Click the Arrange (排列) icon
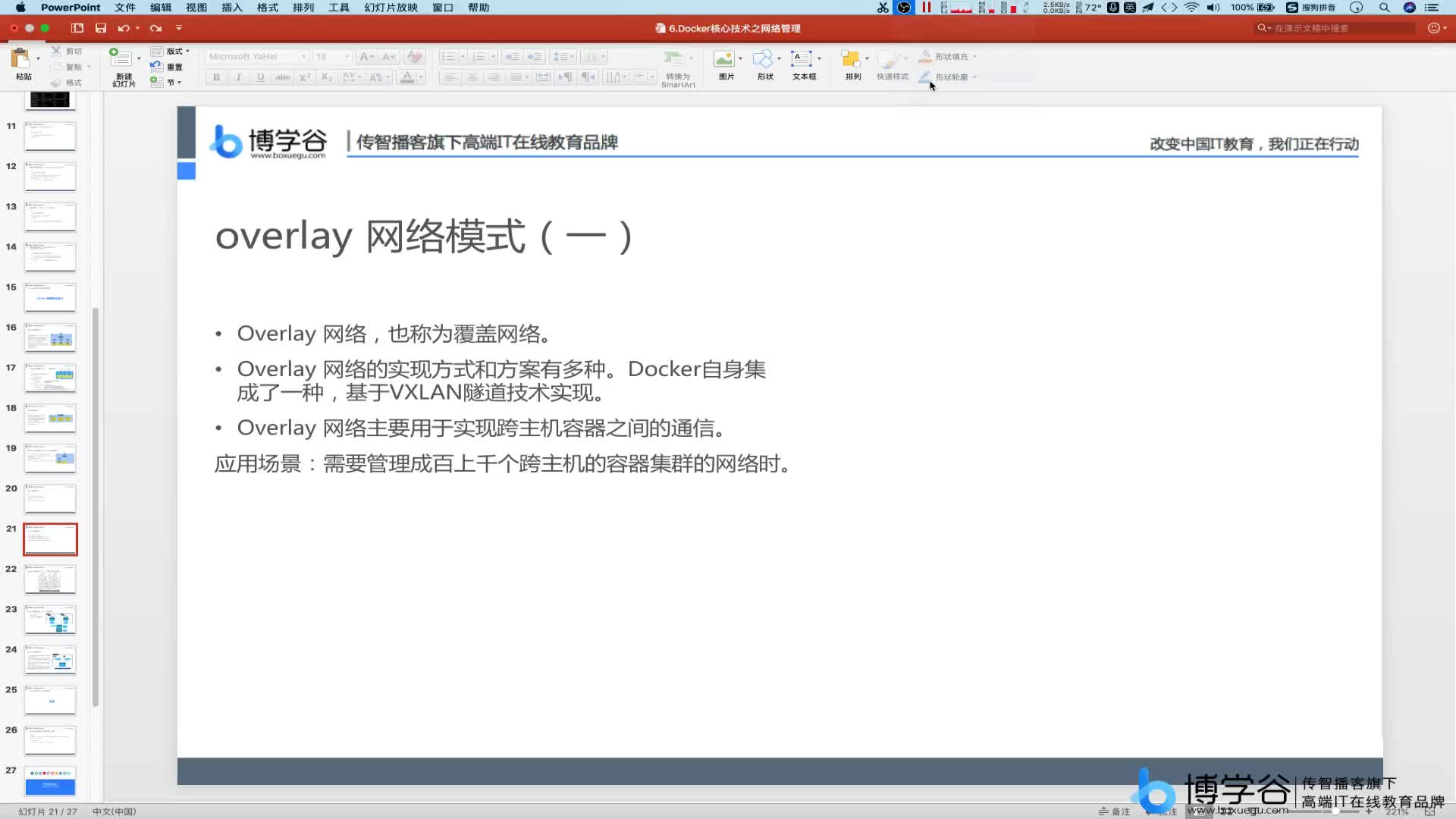Image resolution: width=1456 pixels, height=819 pixels. tap(851, 58)
